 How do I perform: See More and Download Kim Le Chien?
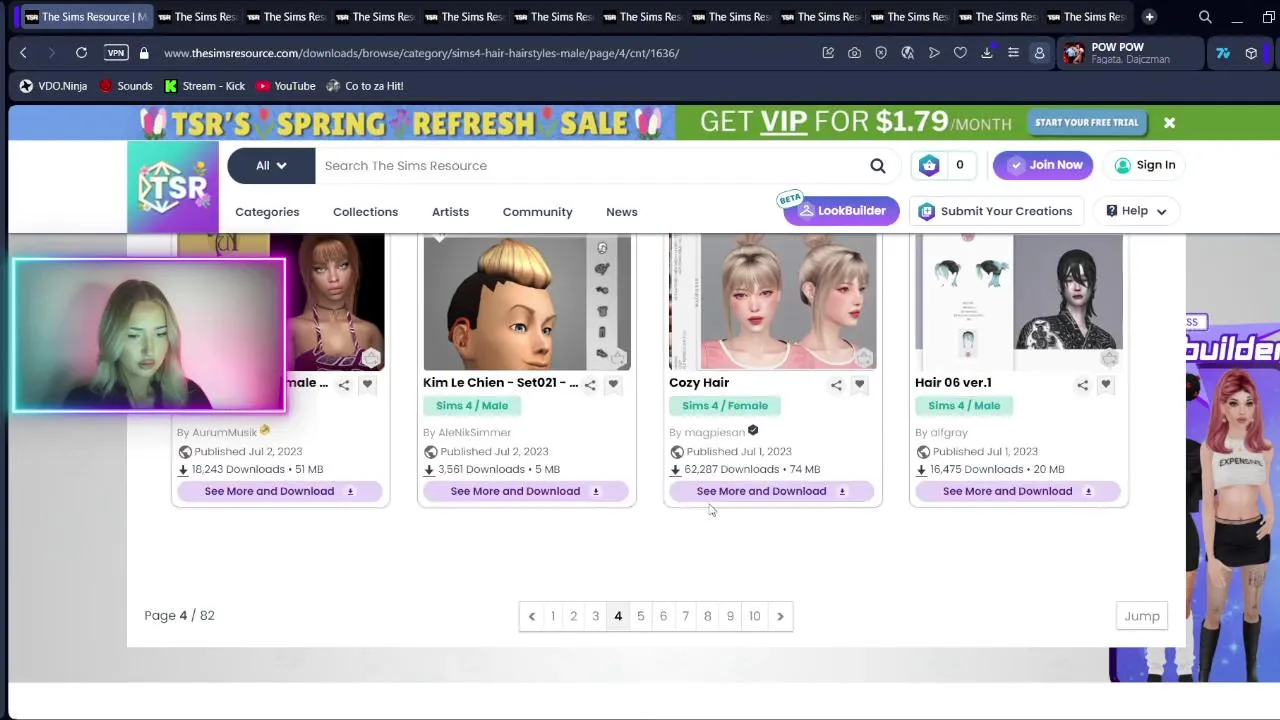click(525, 491)
